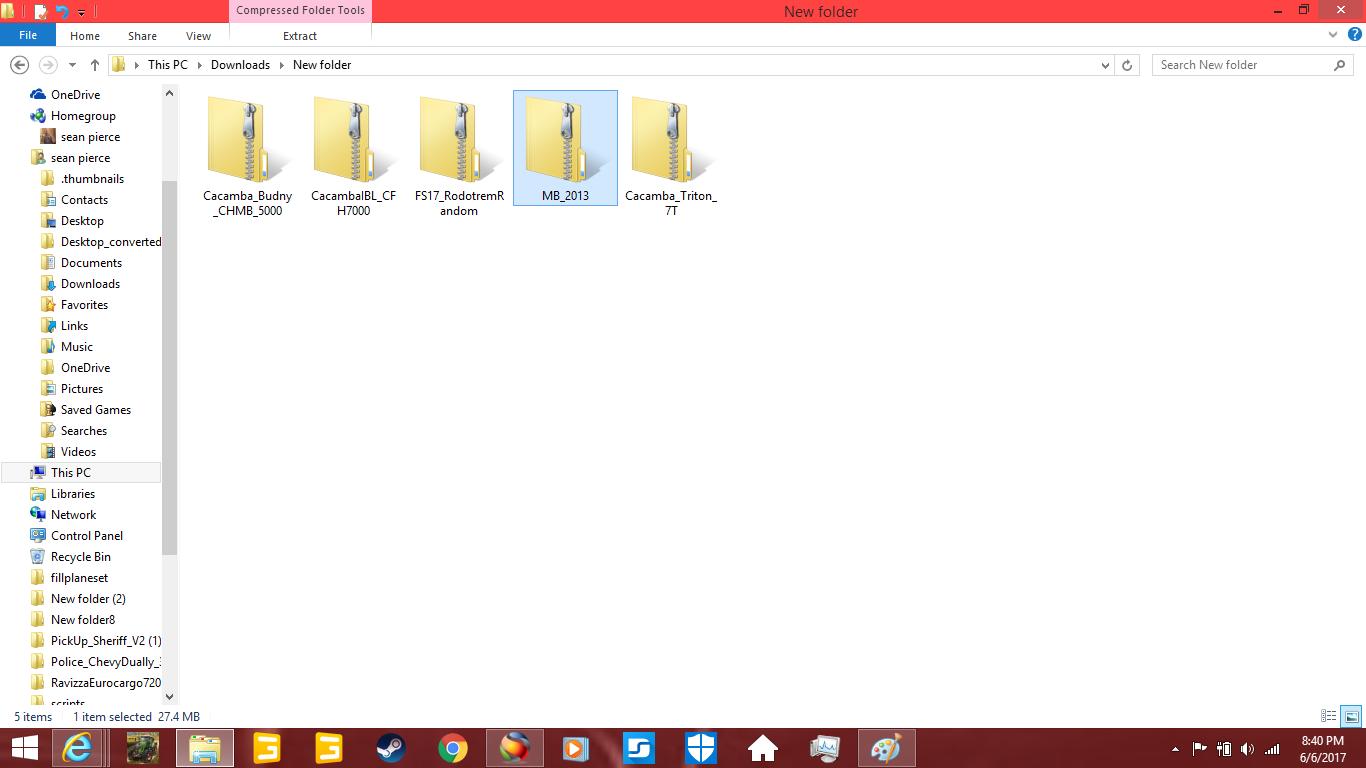Screen dimensions: 1366x768
Task: Switch to details view layout
Action: pyautogui.click(x=1329, y=716)
